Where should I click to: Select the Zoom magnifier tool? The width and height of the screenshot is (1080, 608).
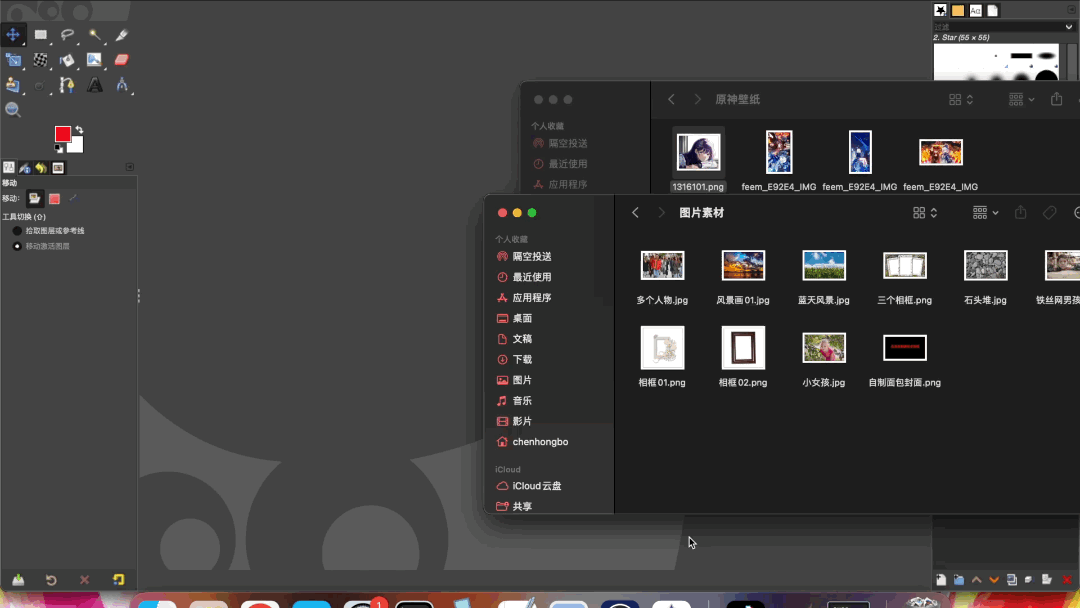pos(13,109)
